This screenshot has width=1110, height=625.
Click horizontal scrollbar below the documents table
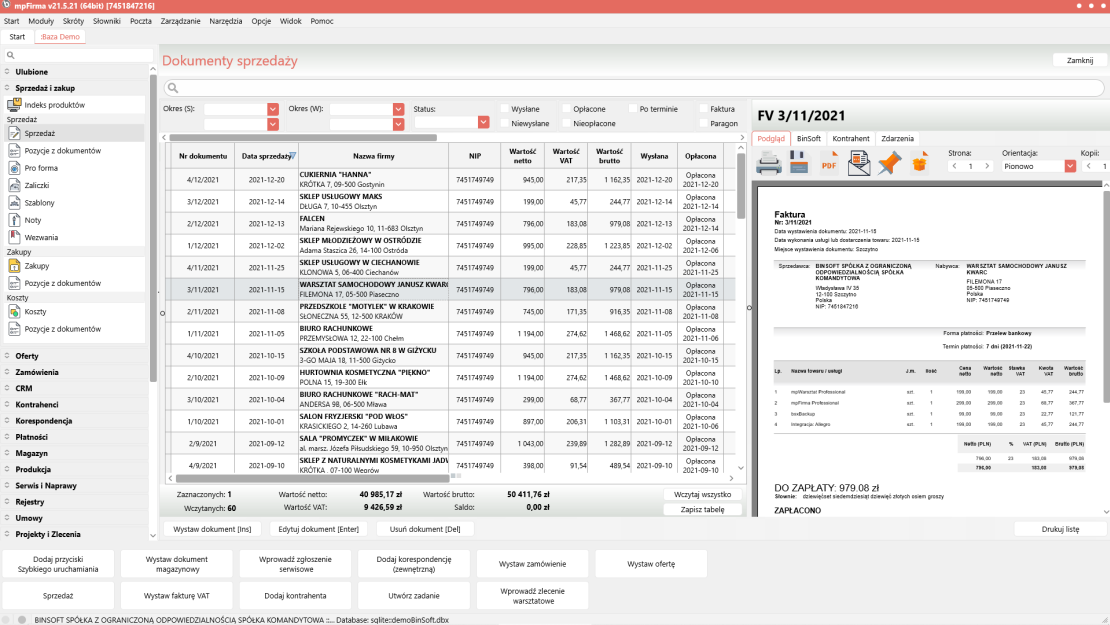pyautogui.click(x=312, y=478)
